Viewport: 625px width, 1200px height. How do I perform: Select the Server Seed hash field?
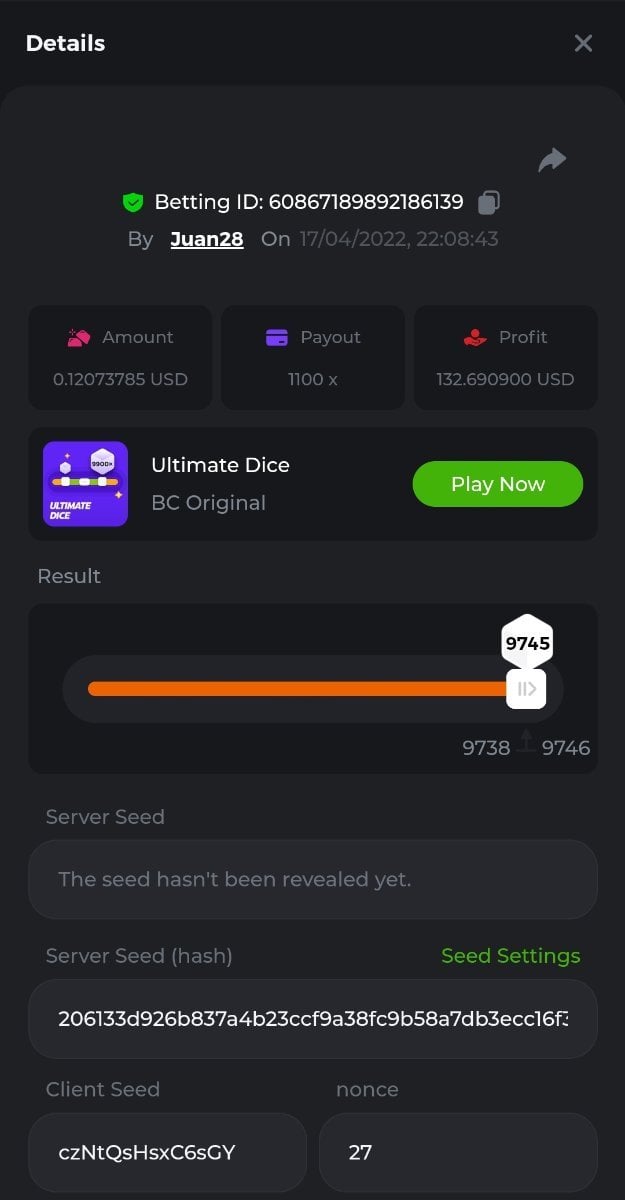(313, 1019)
